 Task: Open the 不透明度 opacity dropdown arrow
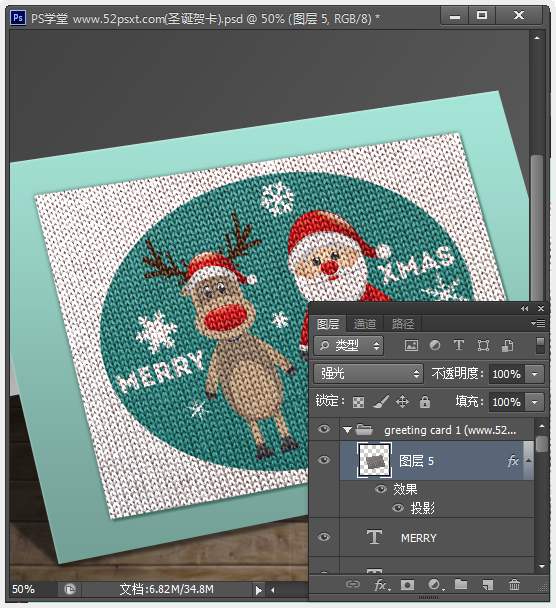(535, 374)
